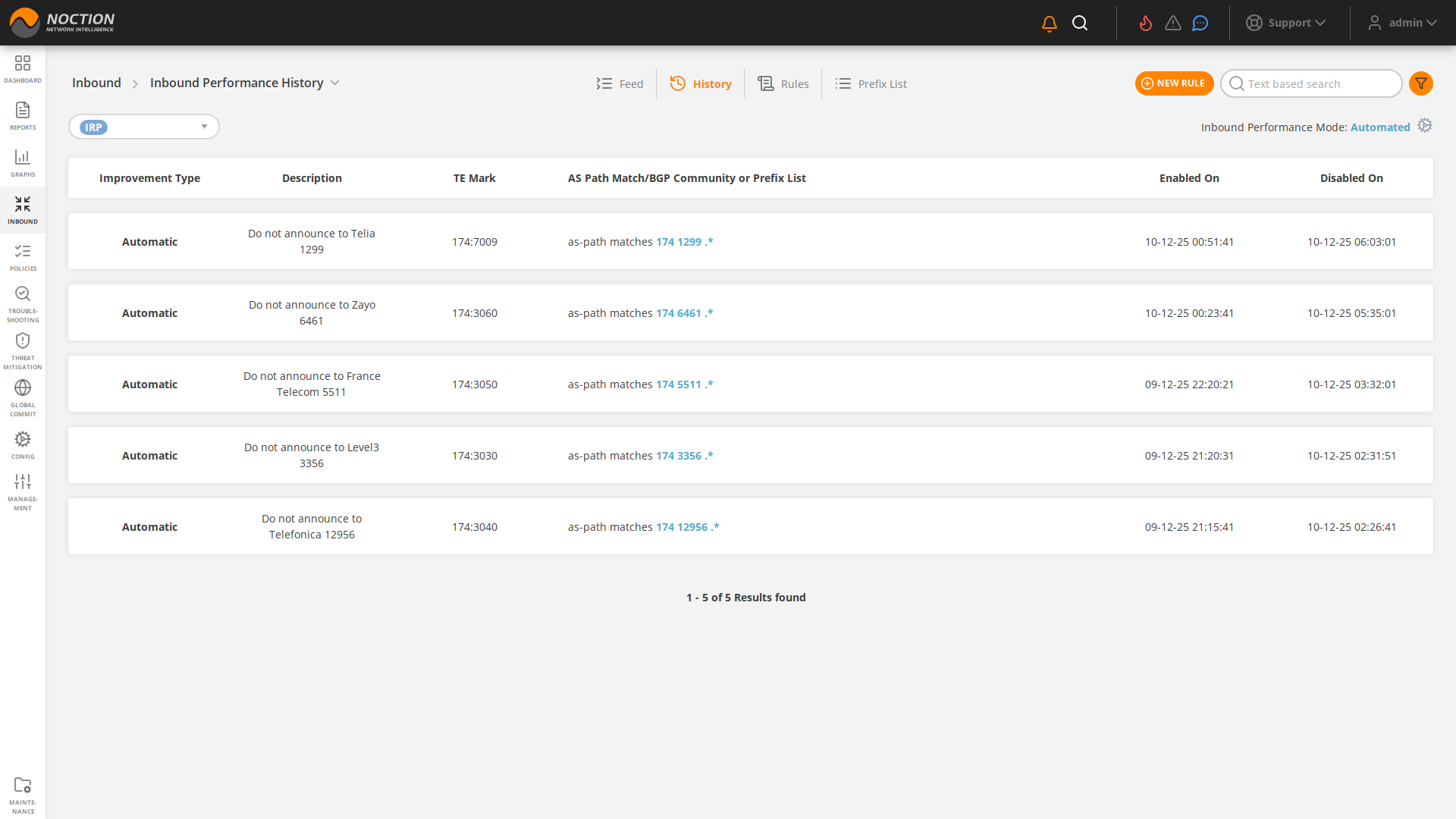The width and height of the screenshot is (1456, 819).
Task: Open the Policies section
Action: [23, 256]
